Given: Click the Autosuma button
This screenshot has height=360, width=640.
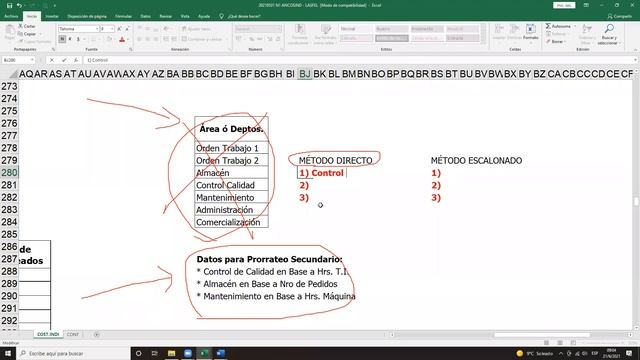Looking at the screenshot, I should pyautogui.click(x=558, y=26).
